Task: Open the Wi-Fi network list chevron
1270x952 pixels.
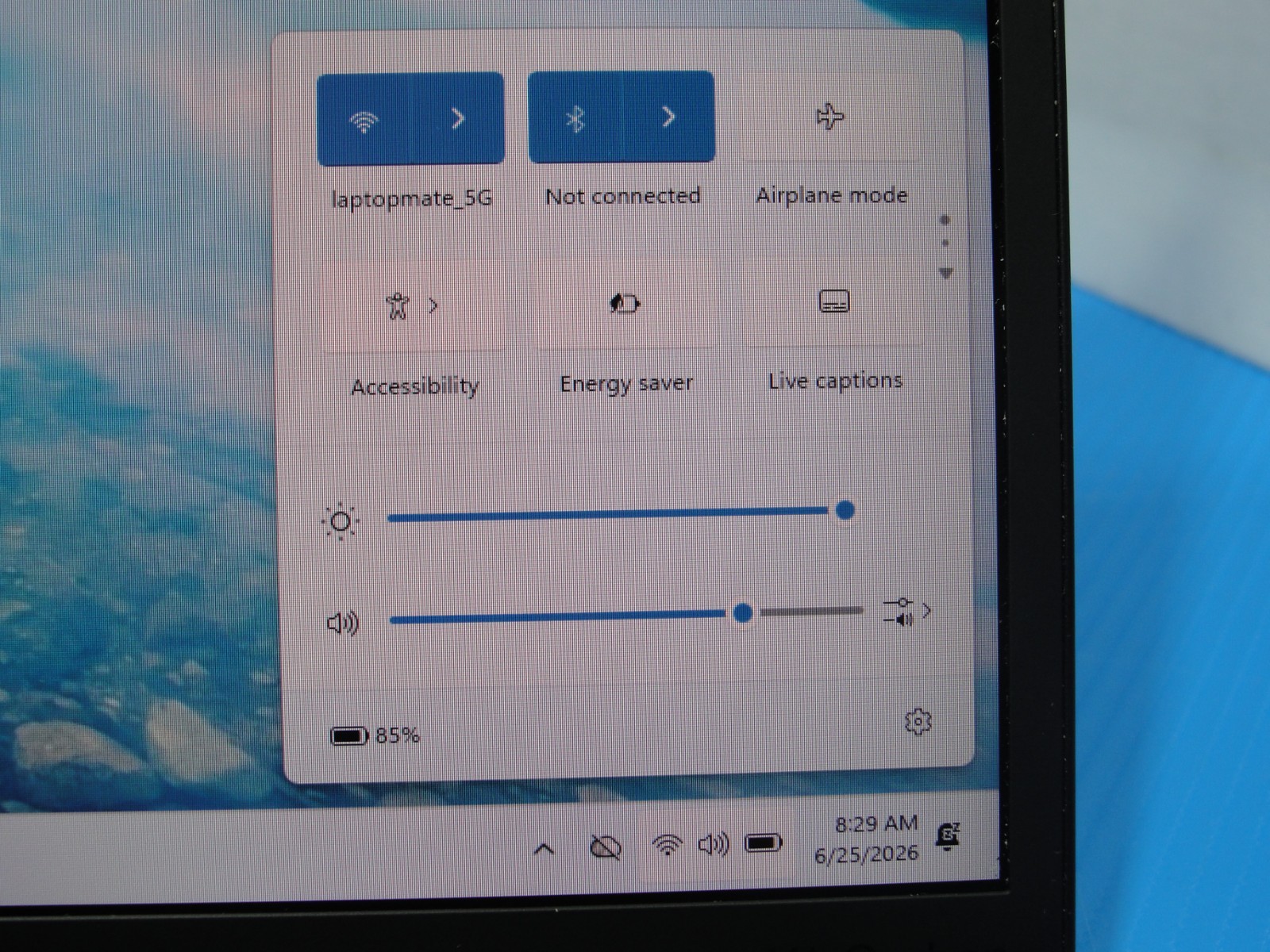Action: pos(459,119)
